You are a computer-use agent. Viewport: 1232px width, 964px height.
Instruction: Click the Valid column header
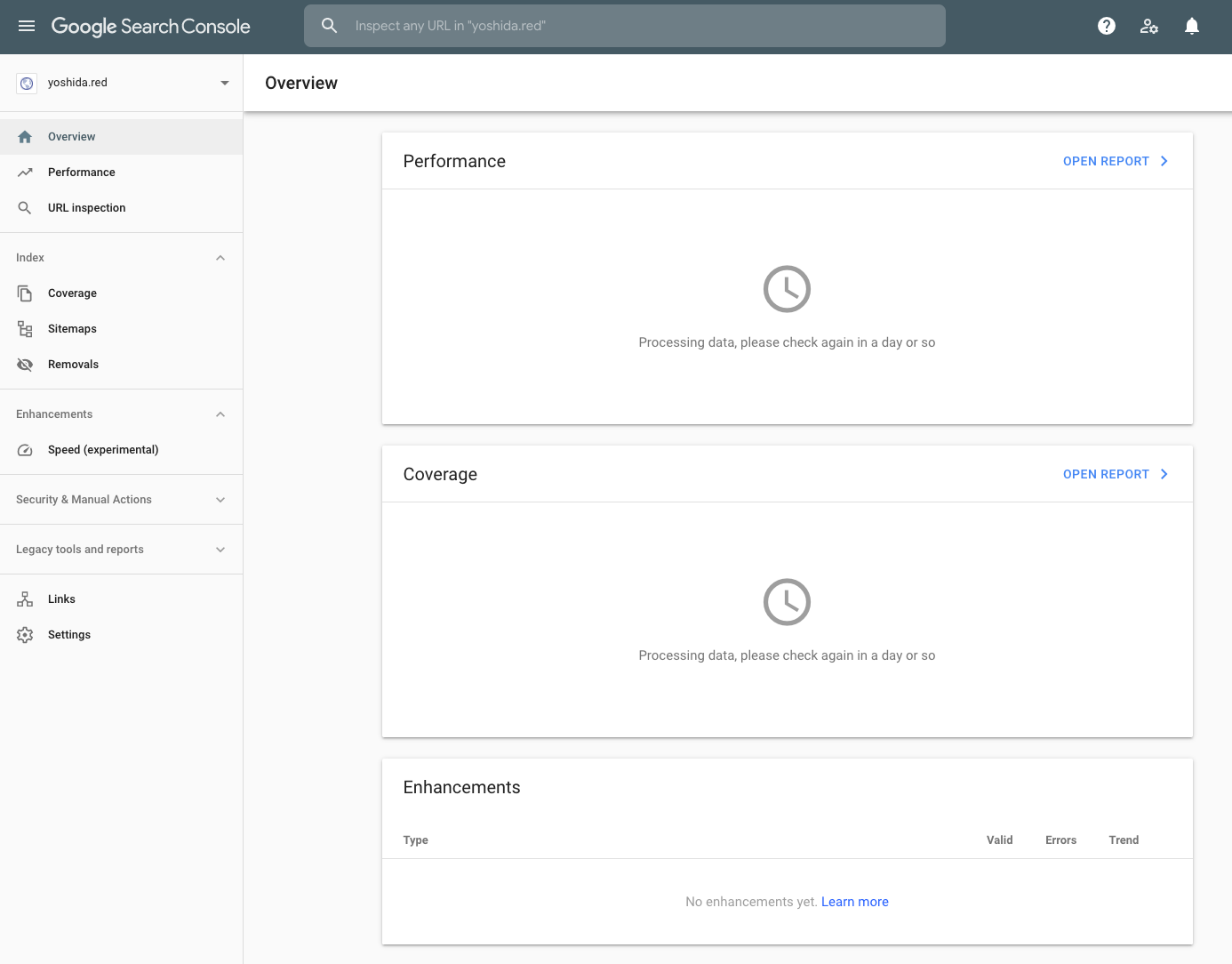pos(1000,840)
